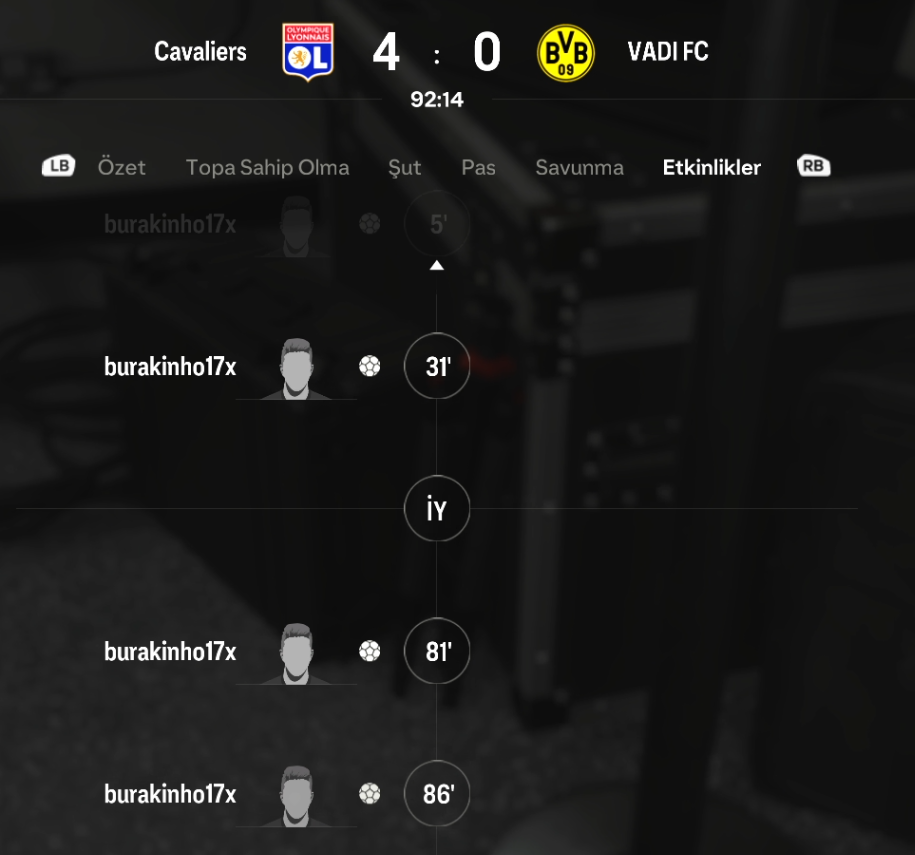This screenshot has height=855, width=915.
Task: Switch to Topa Sahip Olma tab
Action: pyautogui.click(x=267, y=167)
